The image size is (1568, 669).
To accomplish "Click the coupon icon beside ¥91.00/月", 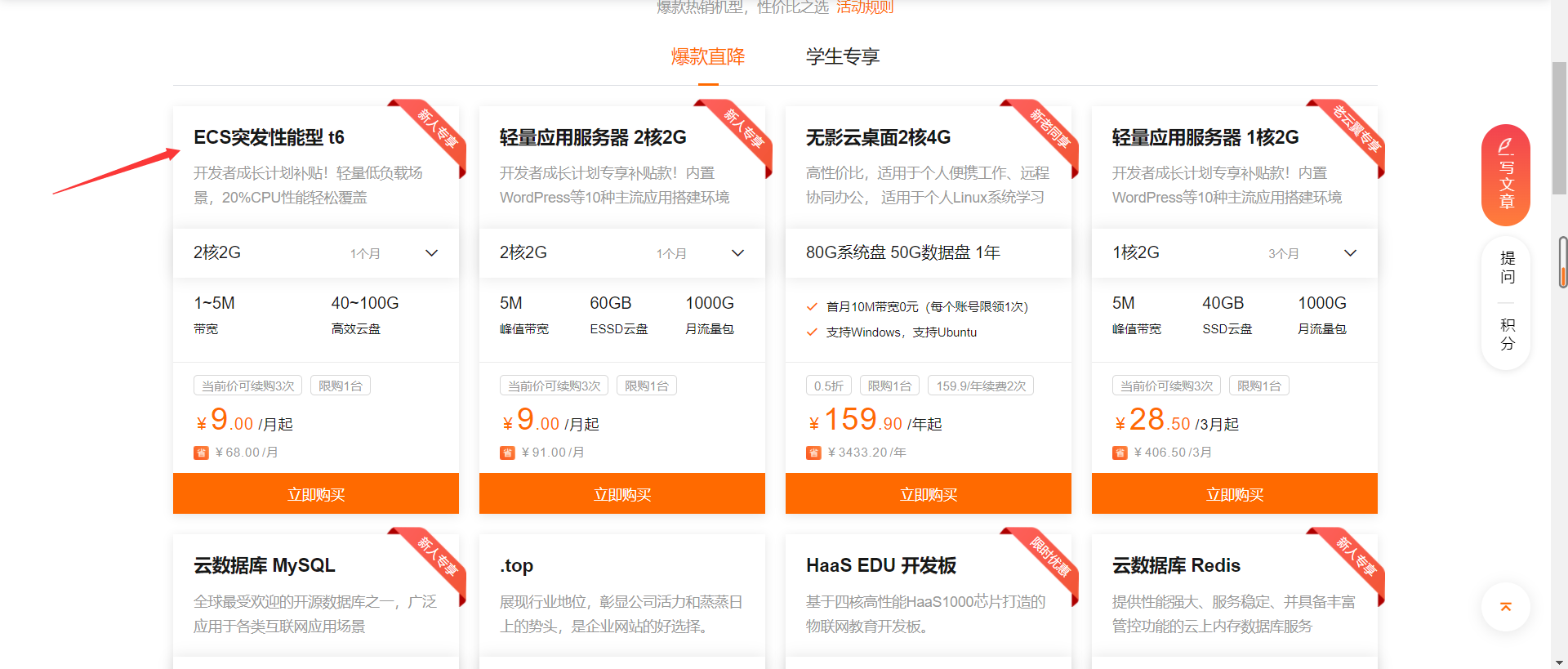I will pos(507,453).
